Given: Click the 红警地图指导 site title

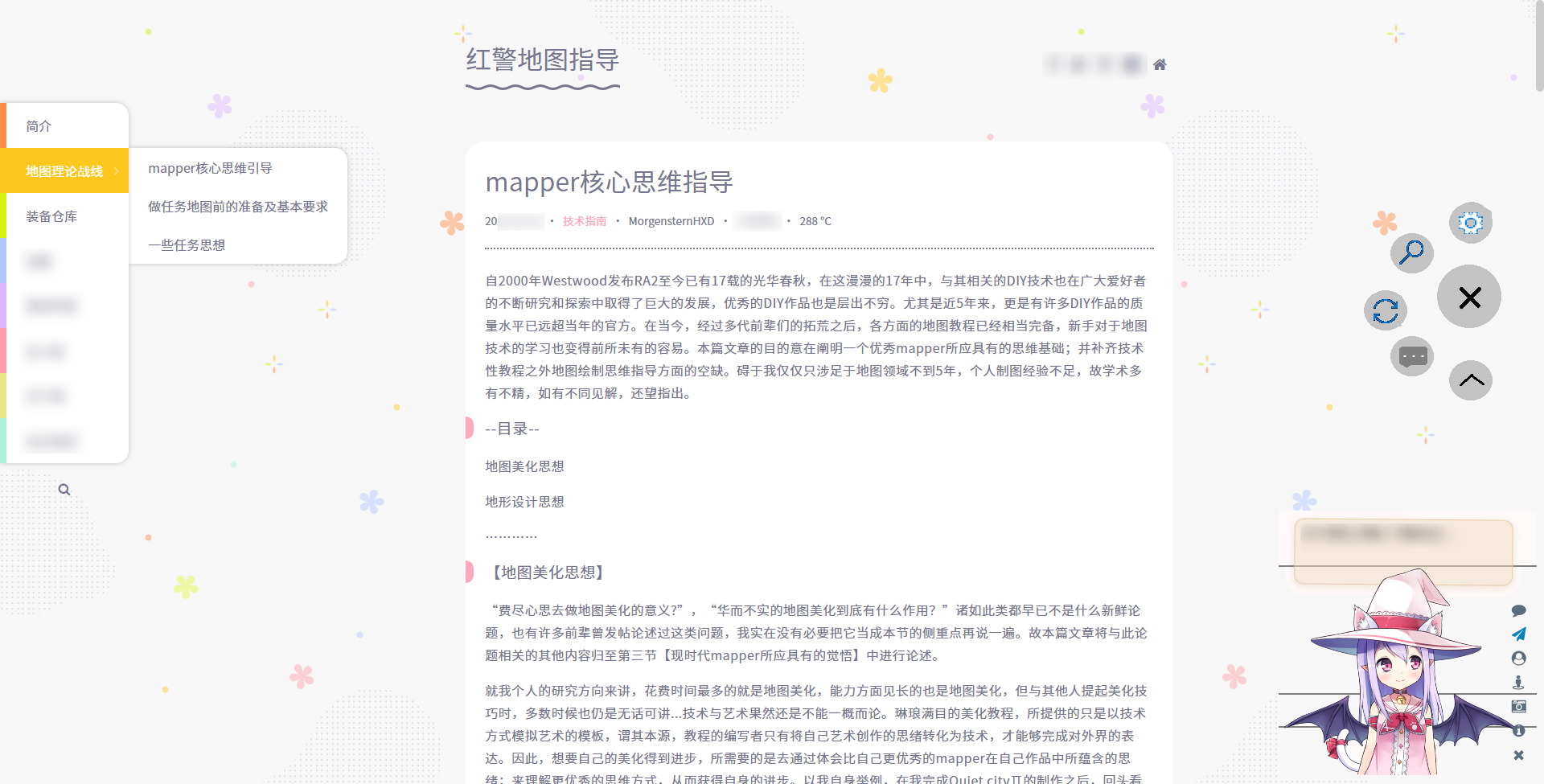Looking at the screenshot, I should click(543, 60).
